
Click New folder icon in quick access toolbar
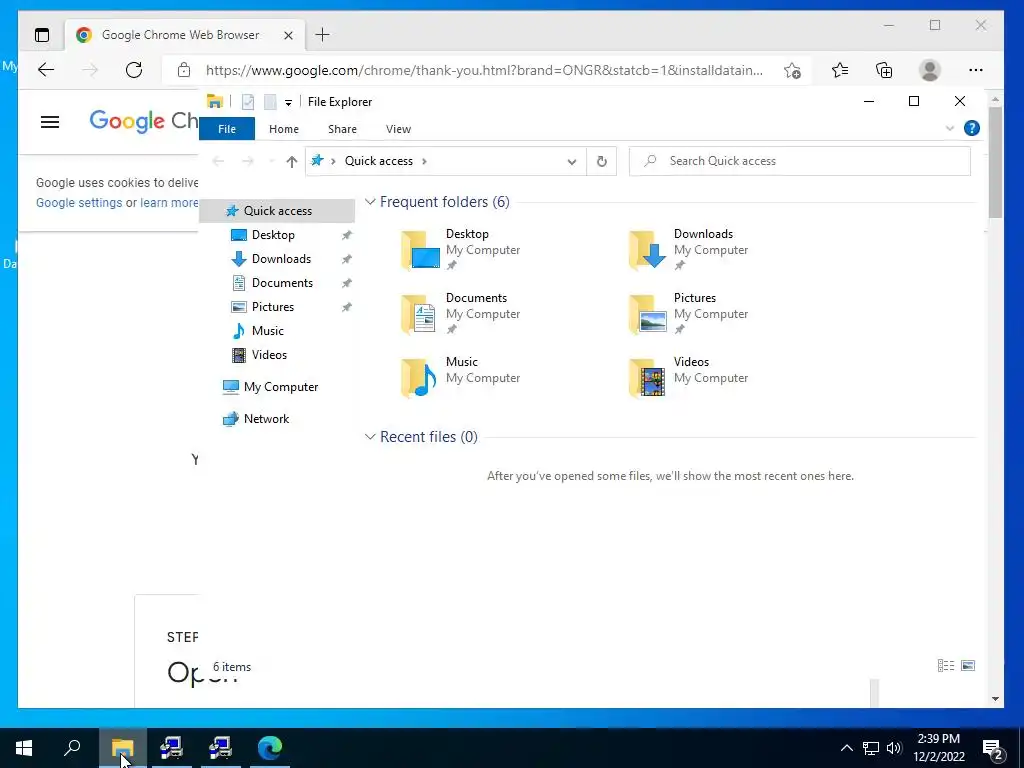pyautogui.click(x=270, y=102)
